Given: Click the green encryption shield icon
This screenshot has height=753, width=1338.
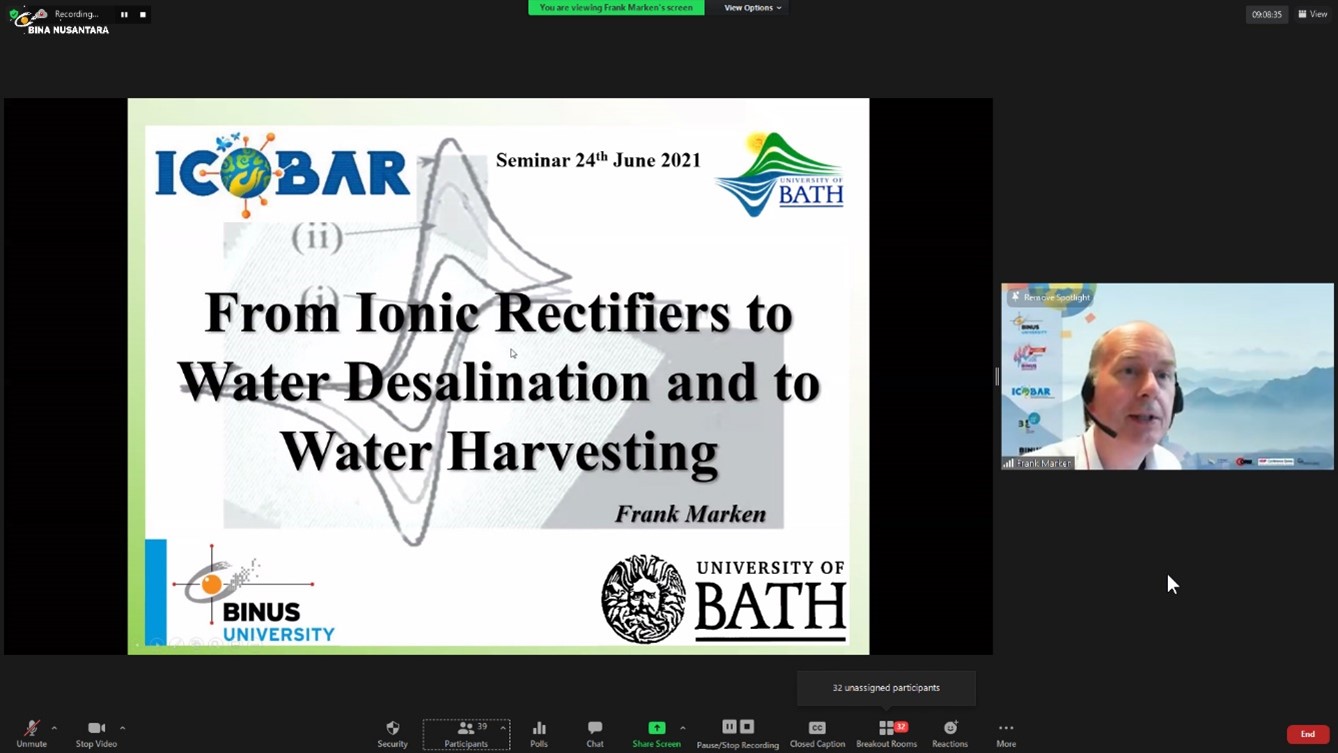Looking at the screenshot, I should (14, 16).
